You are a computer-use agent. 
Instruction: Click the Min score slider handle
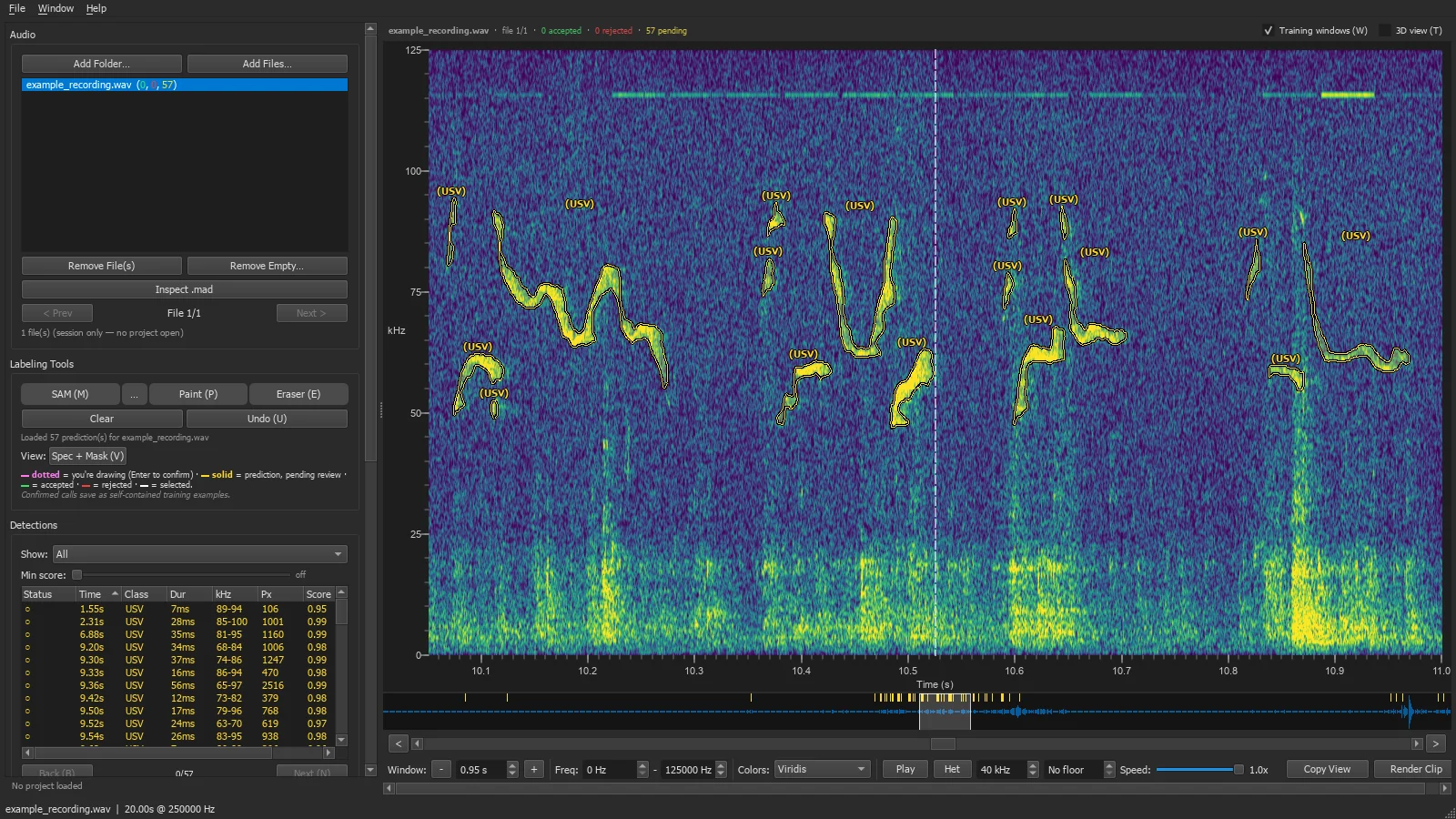coord(77,575)
